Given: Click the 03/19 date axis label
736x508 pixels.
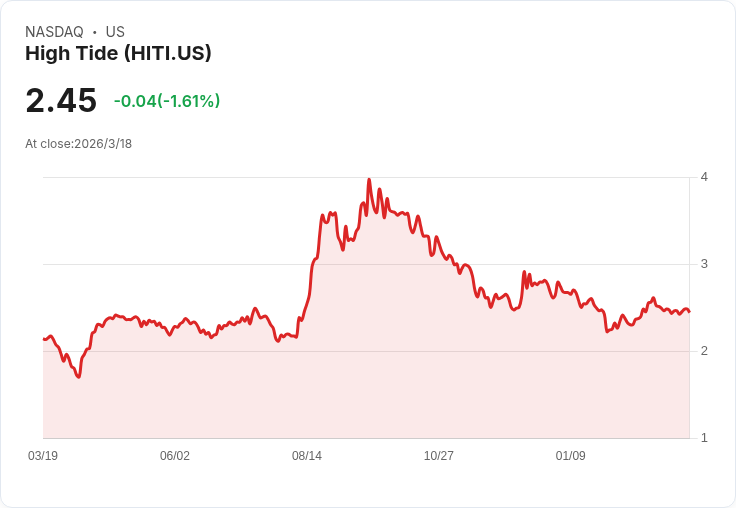Looking at the screenshot, I should (x=43, y=455).
